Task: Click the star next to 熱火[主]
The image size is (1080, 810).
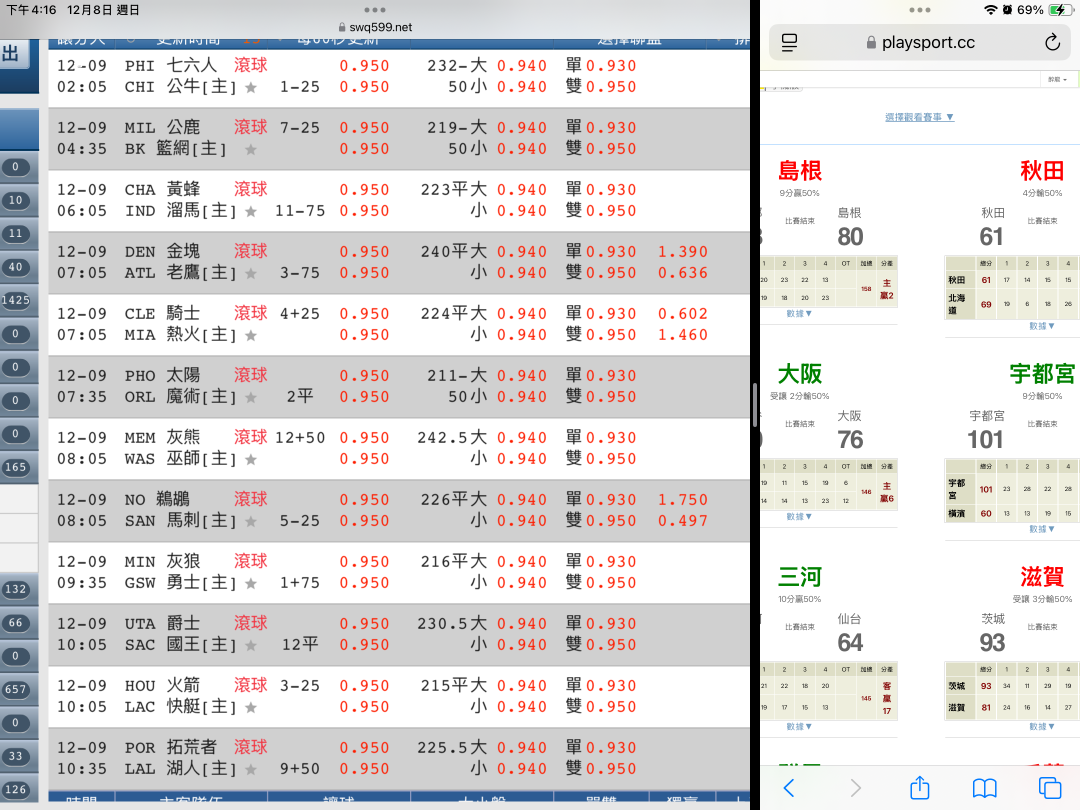Action: [x=251, y=335]
